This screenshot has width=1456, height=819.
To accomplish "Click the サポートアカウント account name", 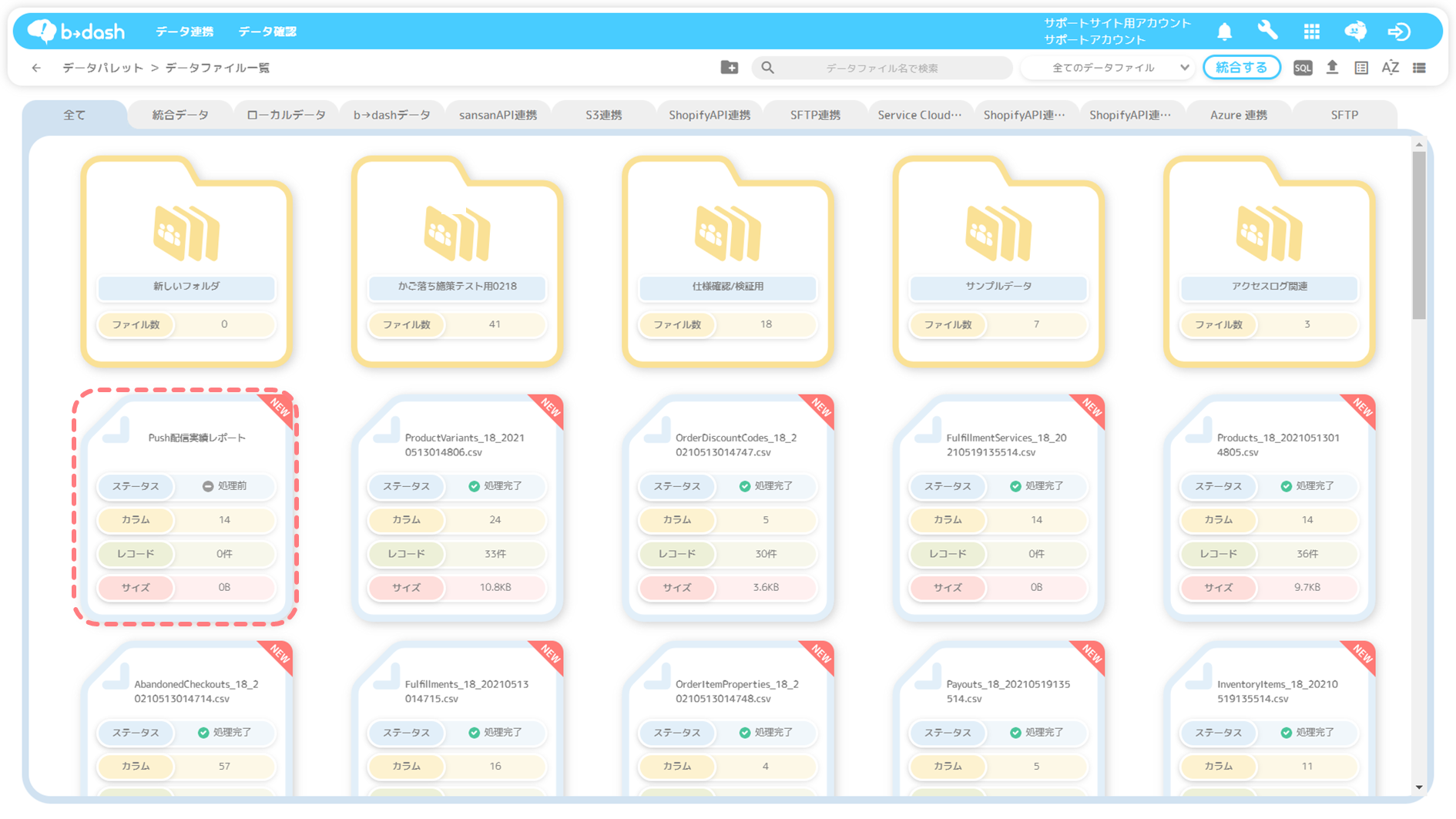I will [x=1095, y=39].
